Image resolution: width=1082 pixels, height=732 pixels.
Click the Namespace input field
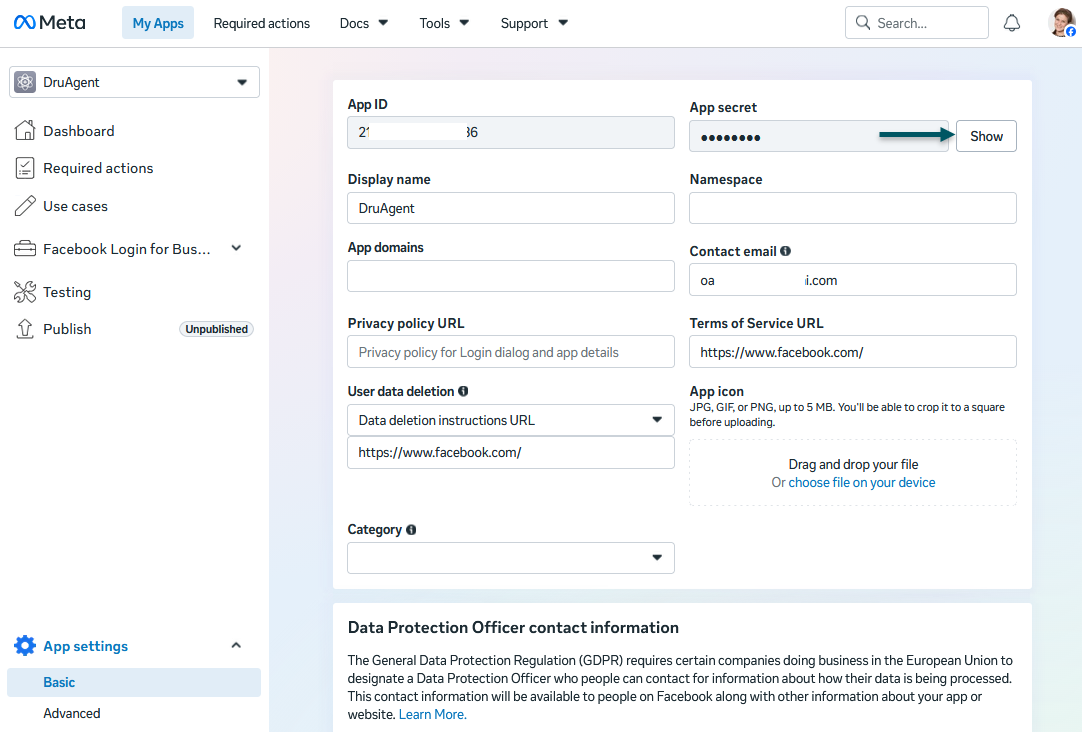click(852, 208)
